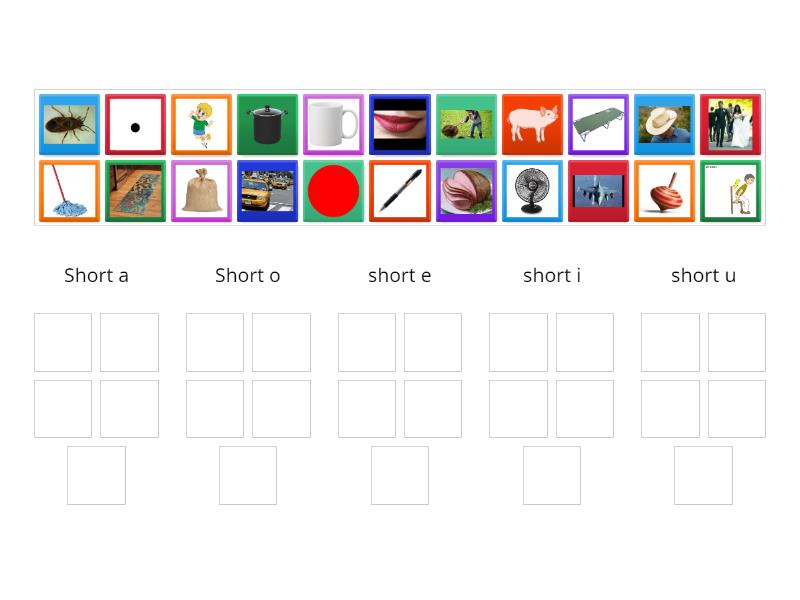The height and width of the screenshot is (600, 800).
Task: Pick the mop picture tile
Action: click(69, 191)
